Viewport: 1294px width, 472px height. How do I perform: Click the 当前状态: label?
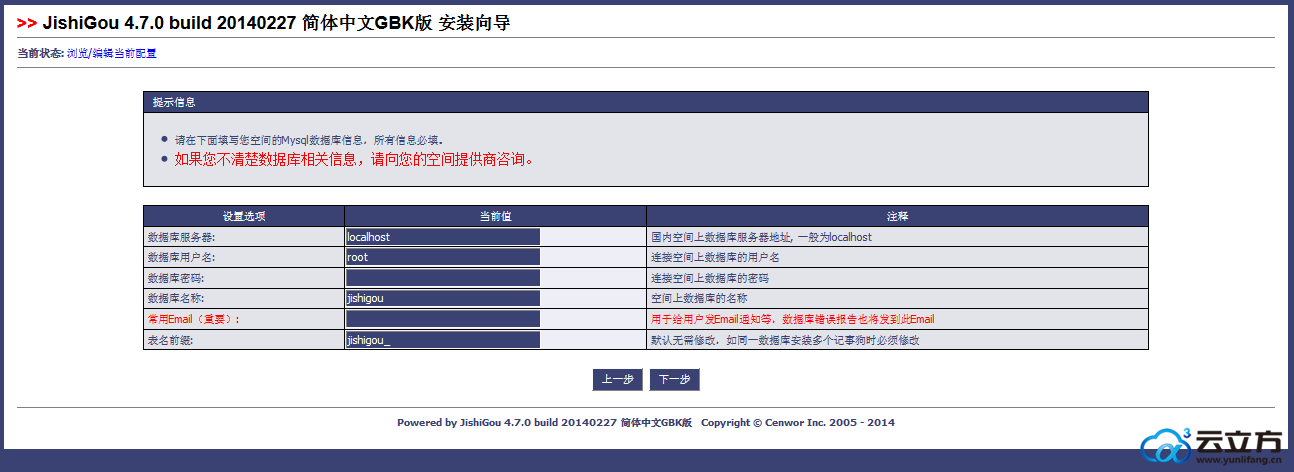tap(41, 53)
